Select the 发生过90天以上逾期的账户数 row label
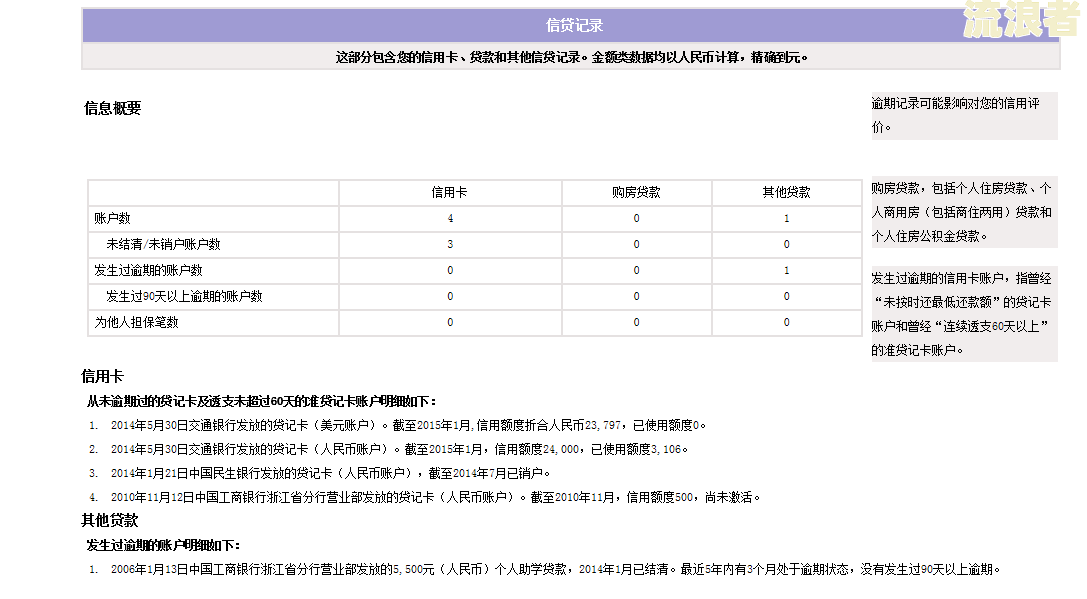The width and height of the screenshot is (1087, 599). click(x=184, y=297)
